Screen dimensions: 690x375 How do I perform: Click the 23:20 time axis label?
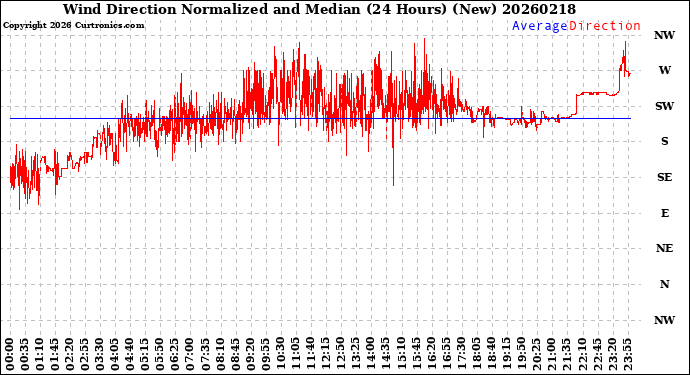(613, 355)
